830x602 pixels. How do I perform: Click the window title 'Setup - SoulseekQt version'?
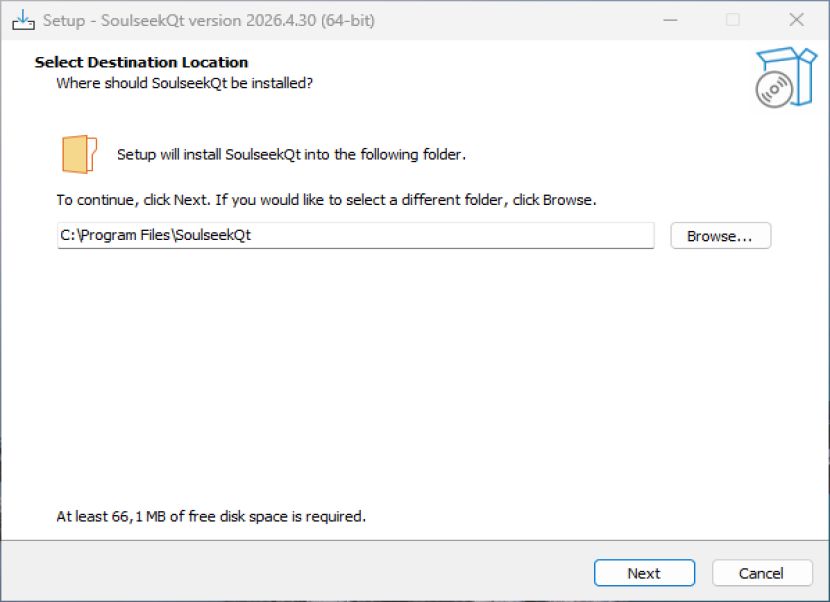coord(209,21)
